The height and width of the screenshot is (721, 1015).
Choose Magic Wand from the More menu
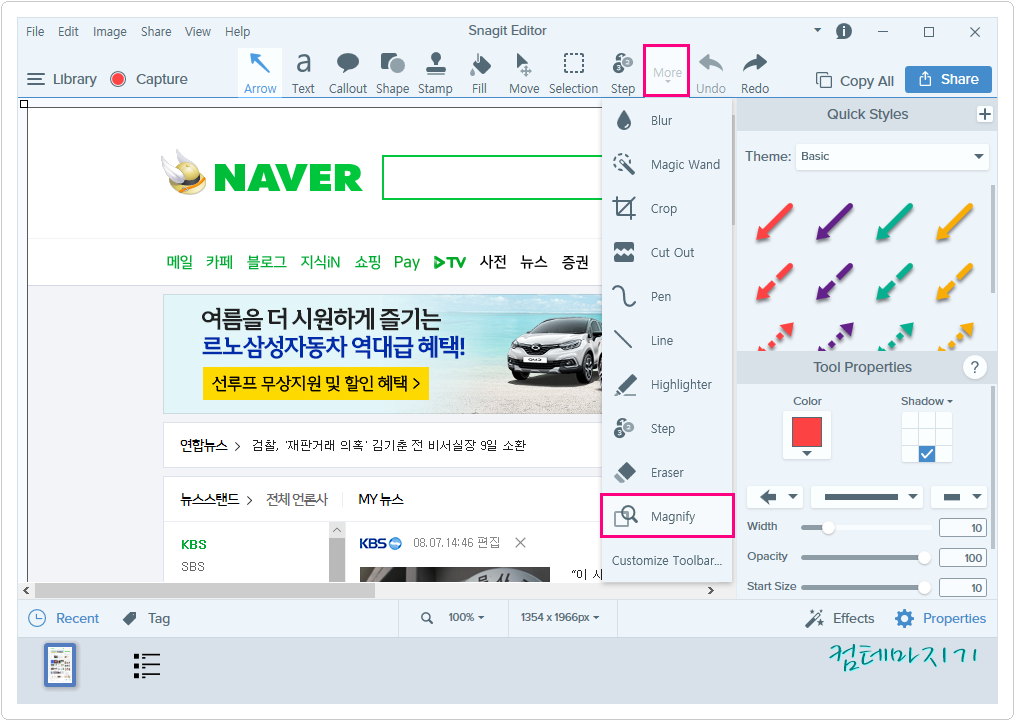pos(667,164)
